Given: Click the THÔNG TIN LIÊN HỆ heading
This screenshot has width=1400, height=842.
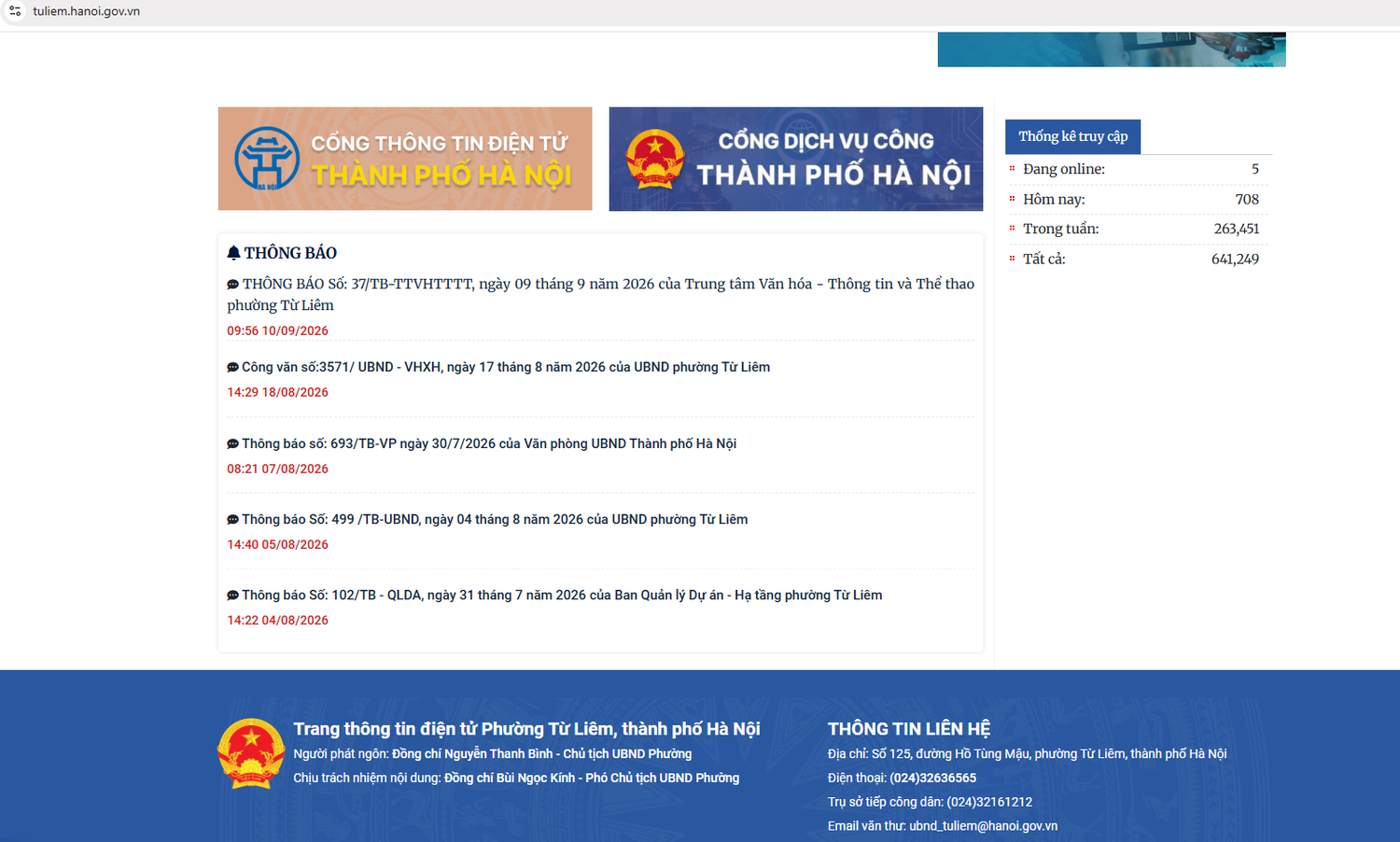Looking at the screenshot, I should (909, 729).
